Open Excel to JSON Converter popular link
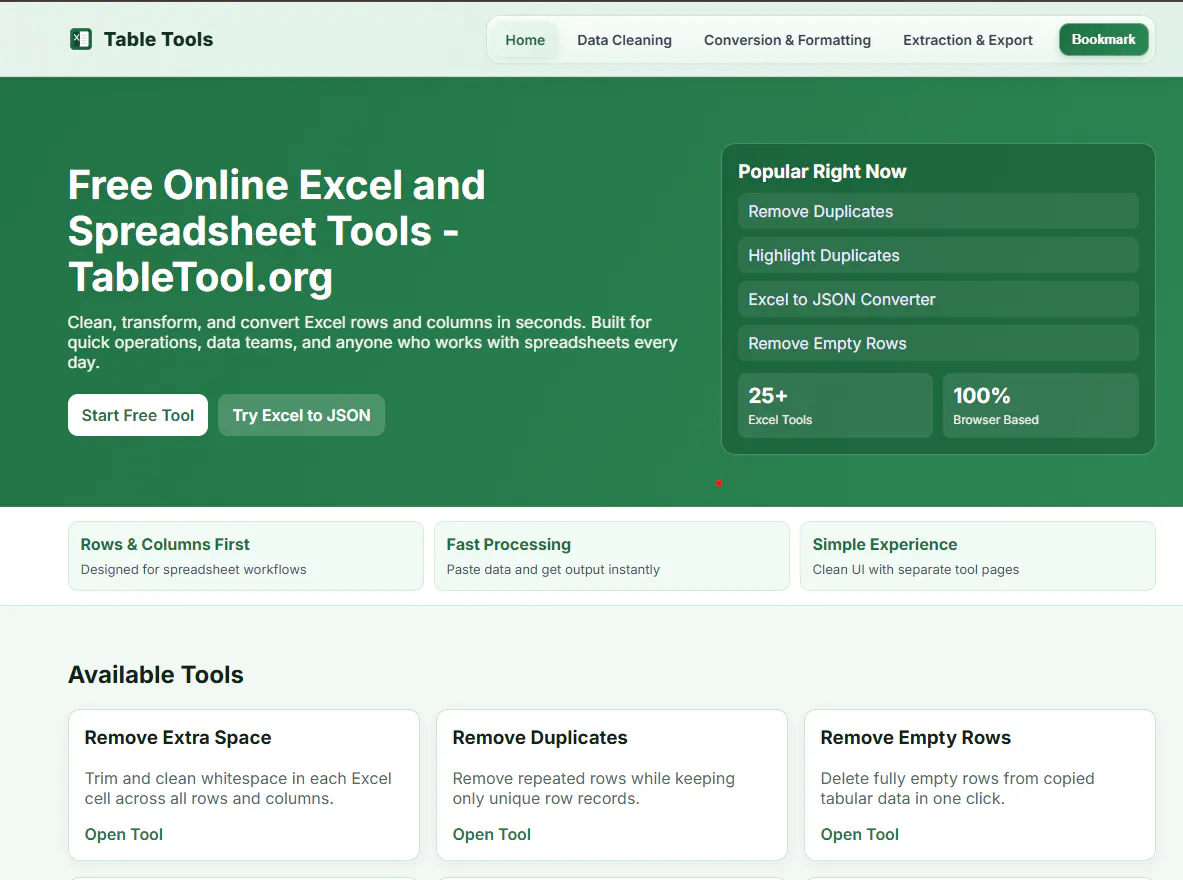Viewport: 1183px width, 880px height. (938, 299)
